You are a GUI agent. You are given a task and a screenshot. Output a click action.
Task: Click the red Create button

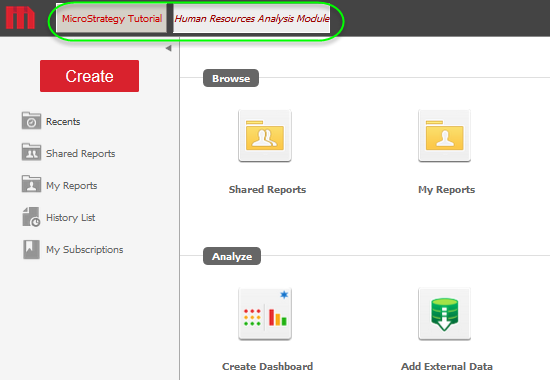pyautogui.click(x=89, y=76)
